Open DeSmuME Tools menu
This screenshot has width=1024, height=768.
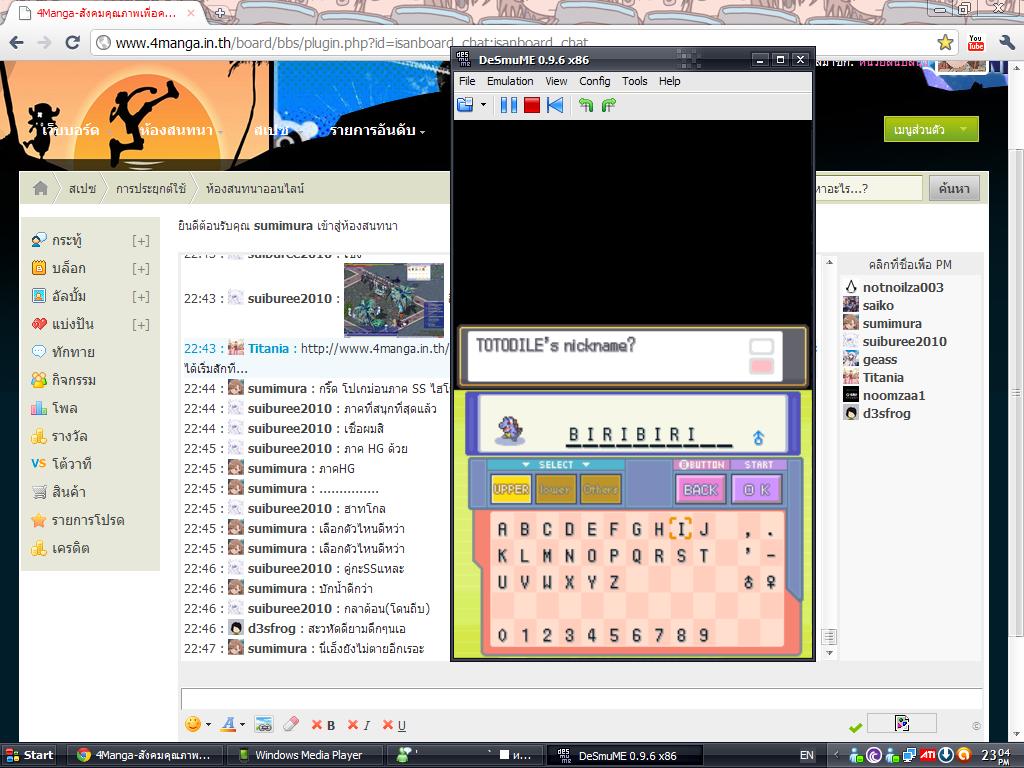coord(634,81)
